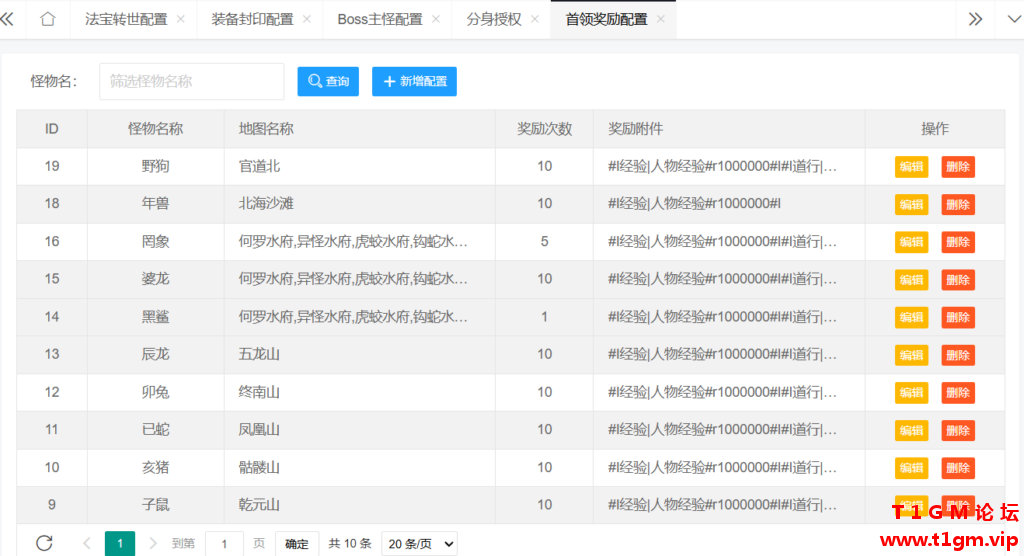1024x556 pixels.
Task: Close the Boss主怪配置 tab
Action: (x=436, y=19)
